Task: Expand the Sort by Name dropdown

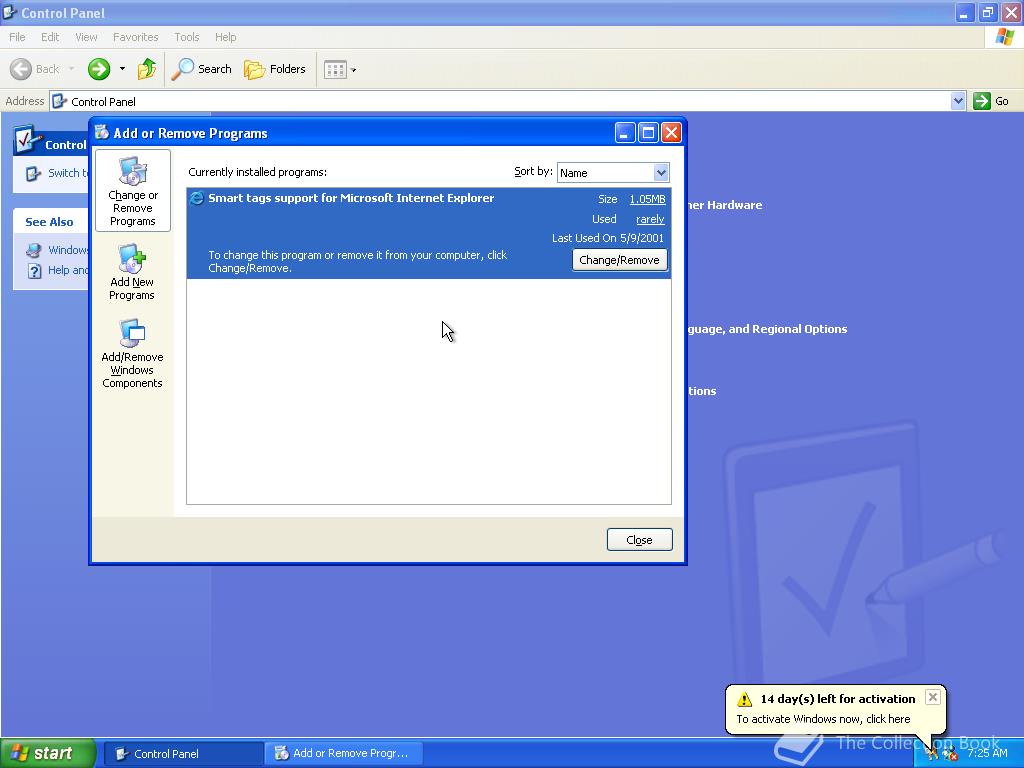Action: click(x=661, y=172)
